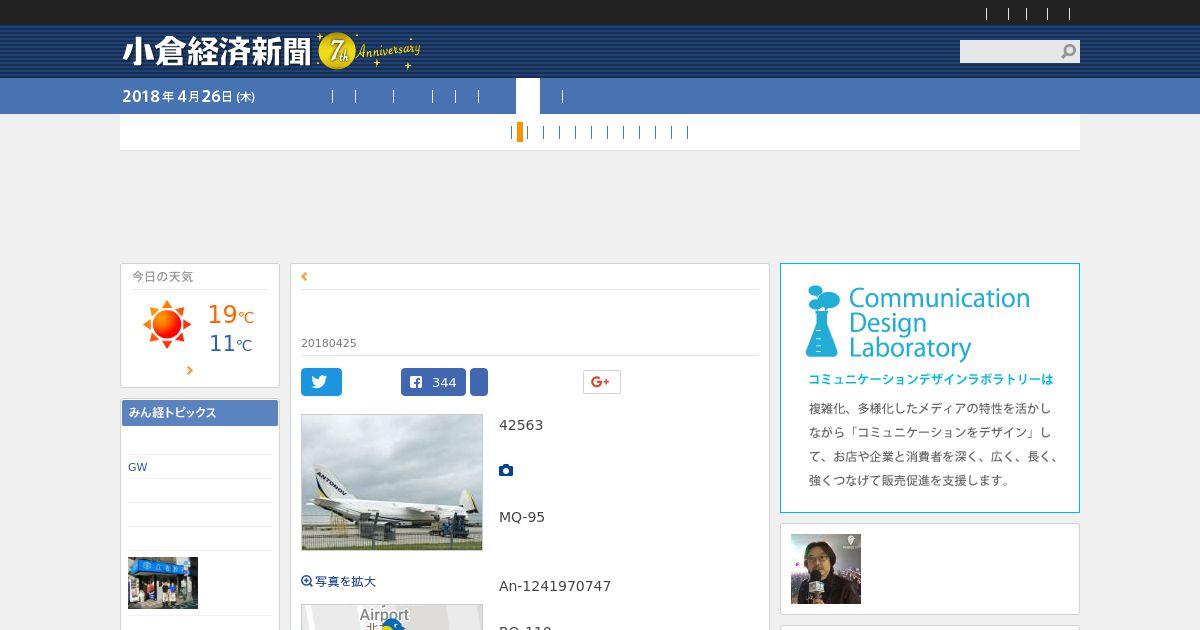Click the 今日の天気 weather heading
The height and width of the screenshot is (630, 1200).
pos(162,276)
